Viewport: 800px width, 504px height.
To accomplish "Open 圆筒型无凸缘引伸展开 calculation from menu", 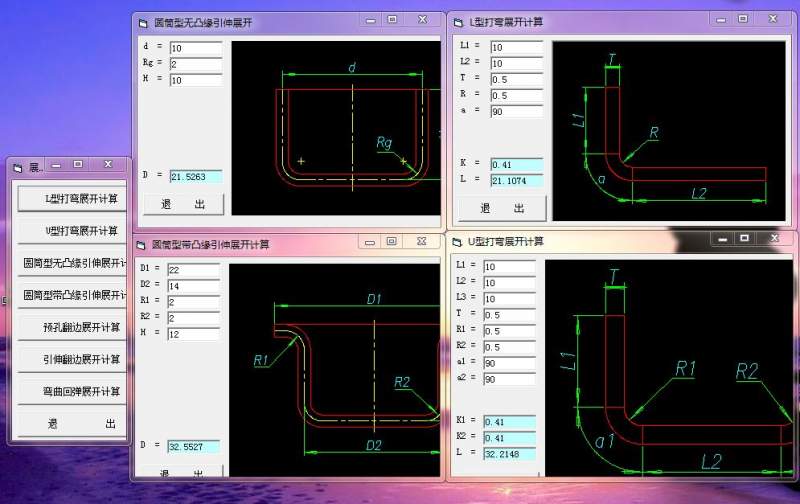I will point(72,263).
